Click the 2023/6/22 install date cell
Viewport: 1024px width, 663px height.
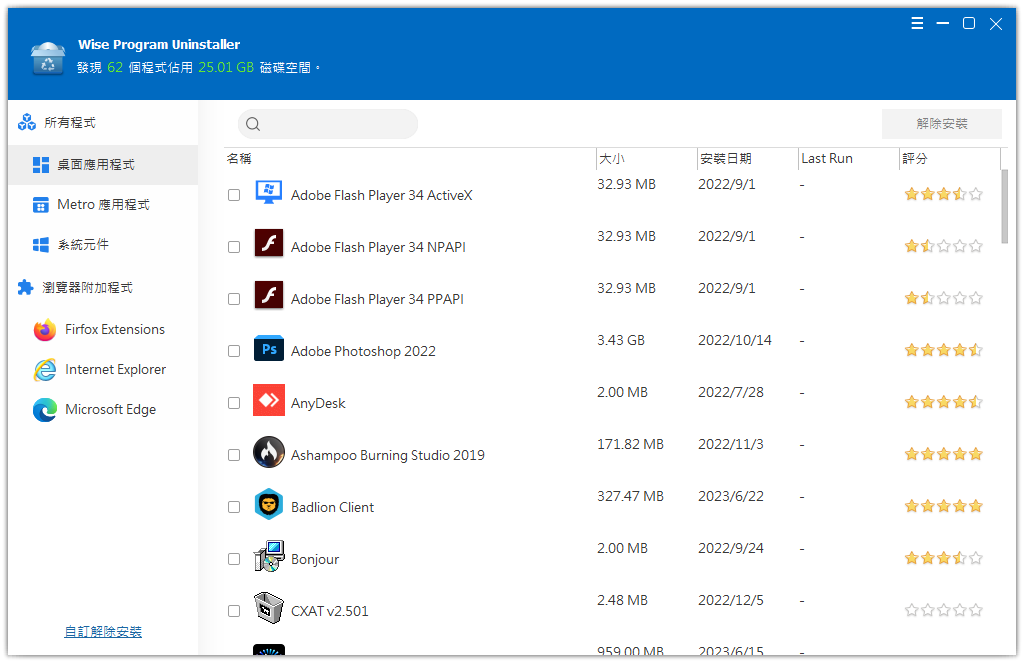click(731, 496)
